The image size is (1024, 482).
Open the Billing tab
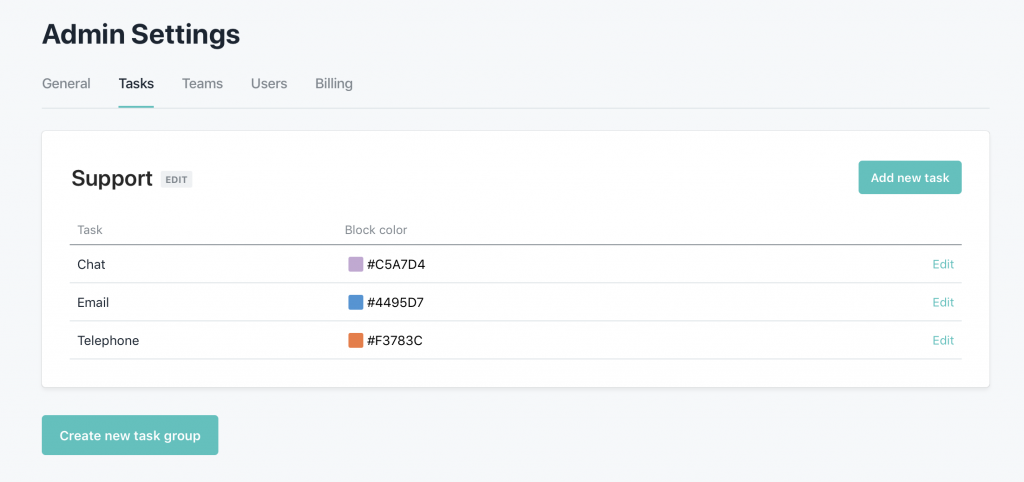click(334, 84)
